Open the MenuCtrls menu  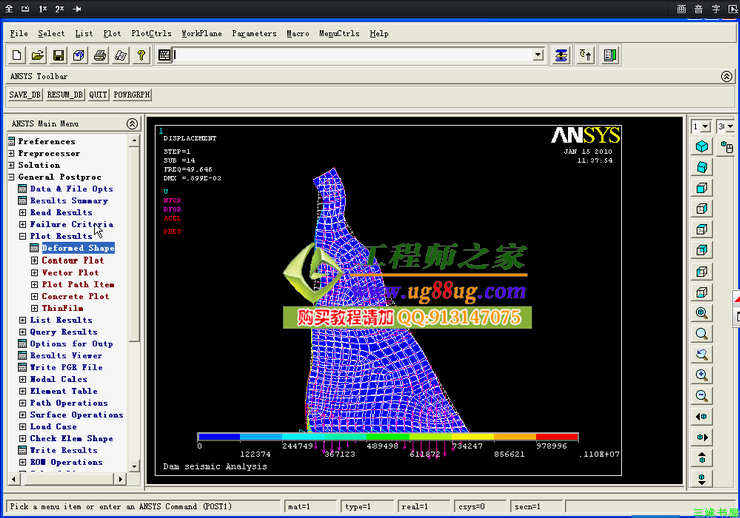tap(339, 33)
